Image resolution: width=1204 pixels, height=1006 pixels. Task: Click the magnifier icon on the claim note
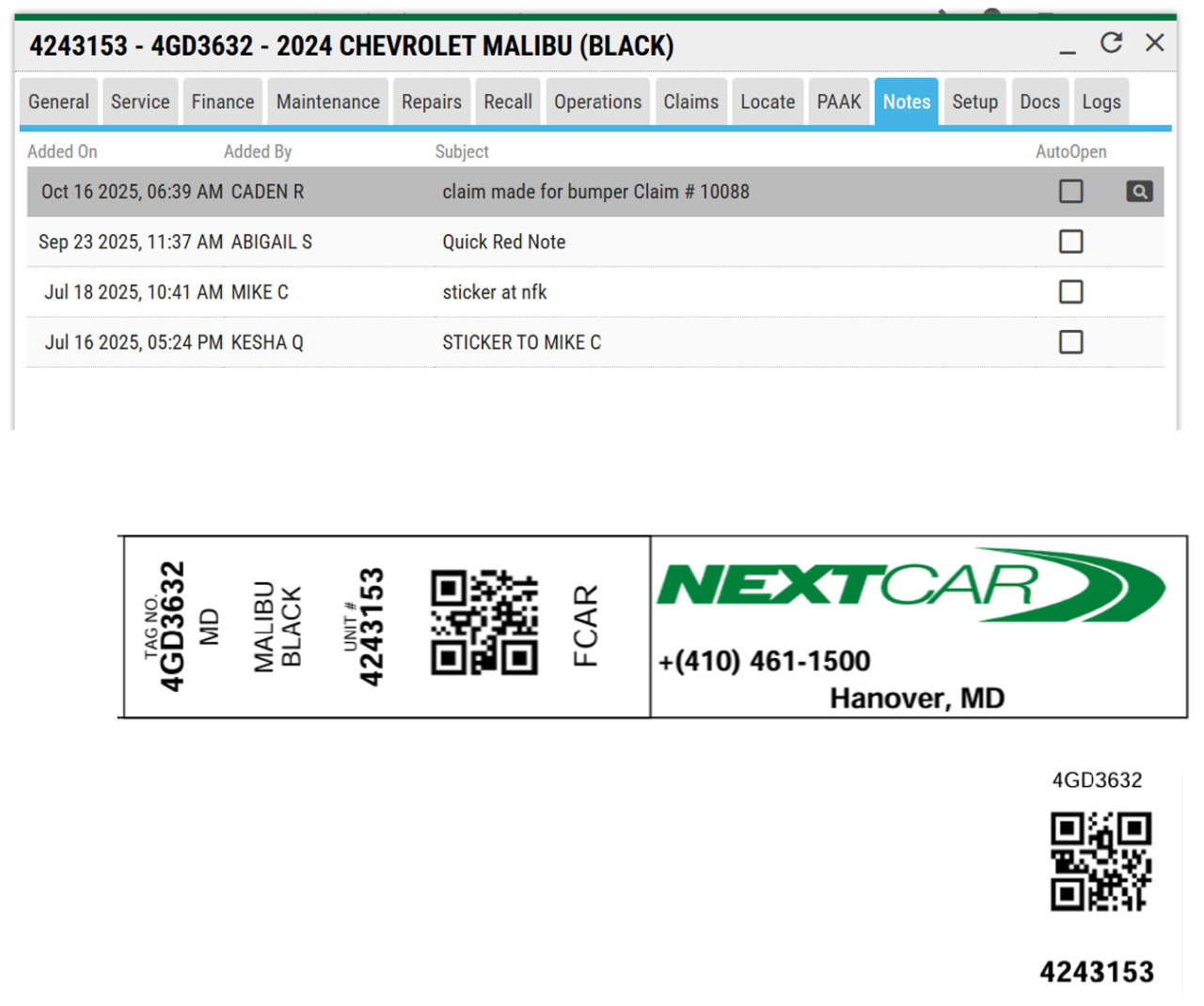[1138, 192]
